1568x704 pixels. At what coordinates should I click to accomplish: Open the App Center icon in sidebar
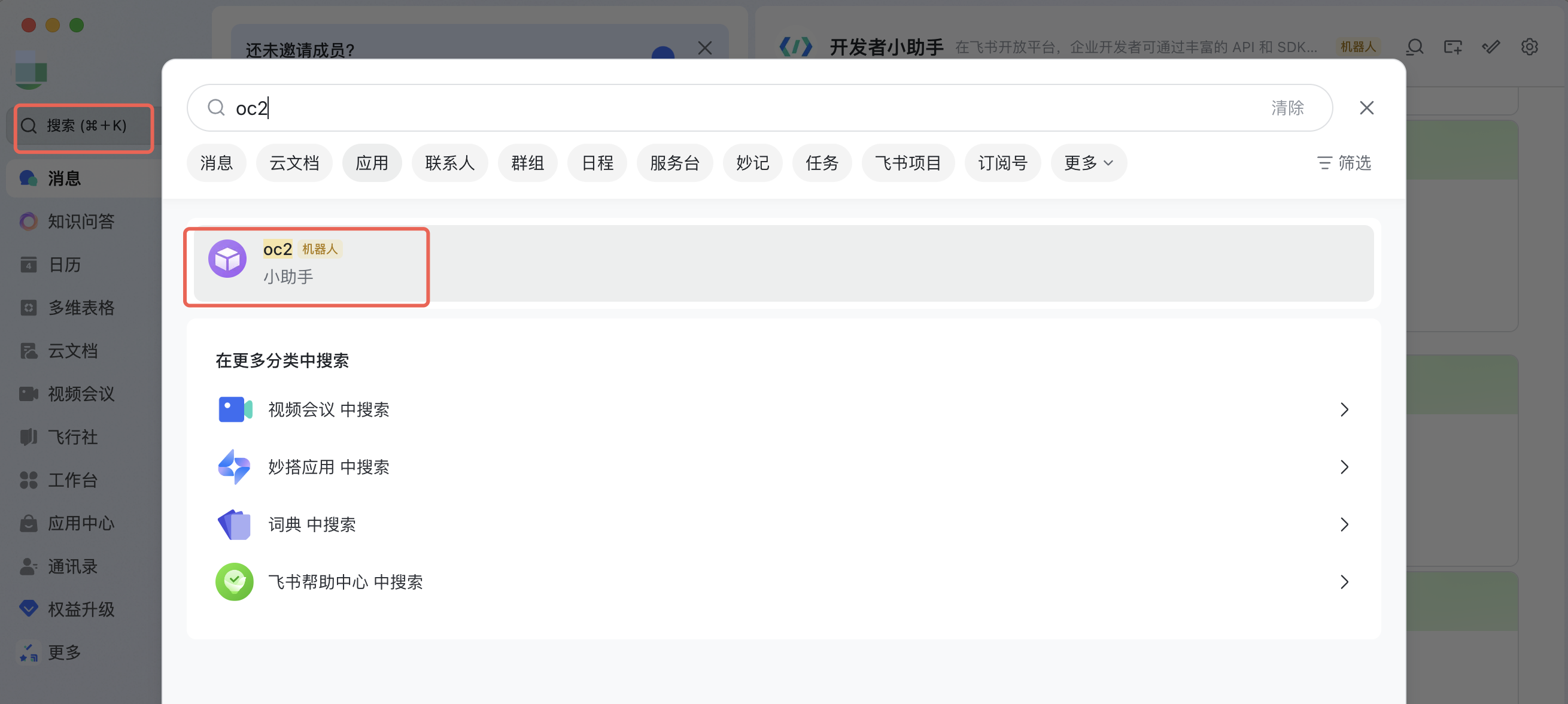(28, 523)
